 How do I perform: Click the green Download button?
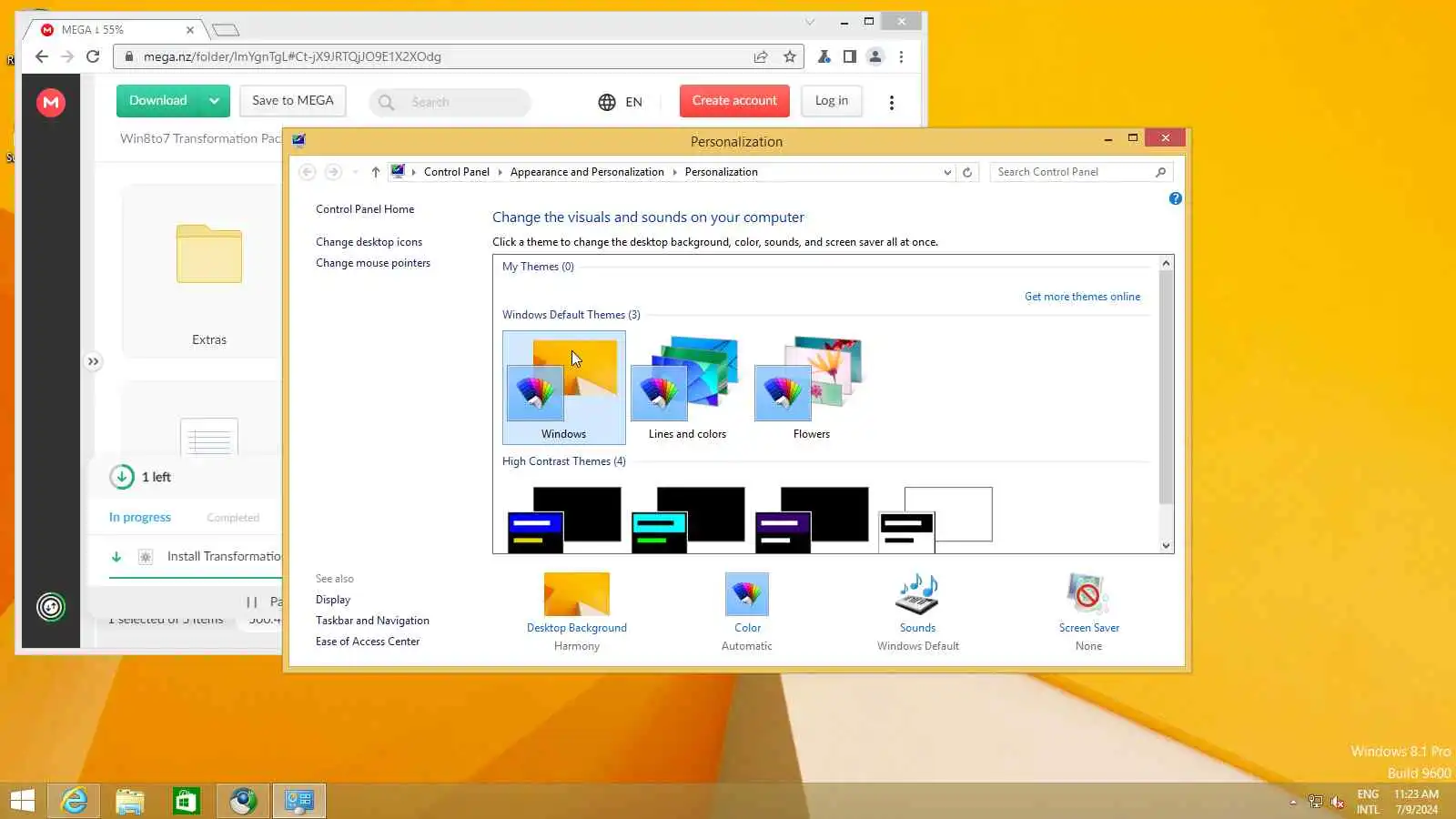pyautogui.click(x=158, y=101)
